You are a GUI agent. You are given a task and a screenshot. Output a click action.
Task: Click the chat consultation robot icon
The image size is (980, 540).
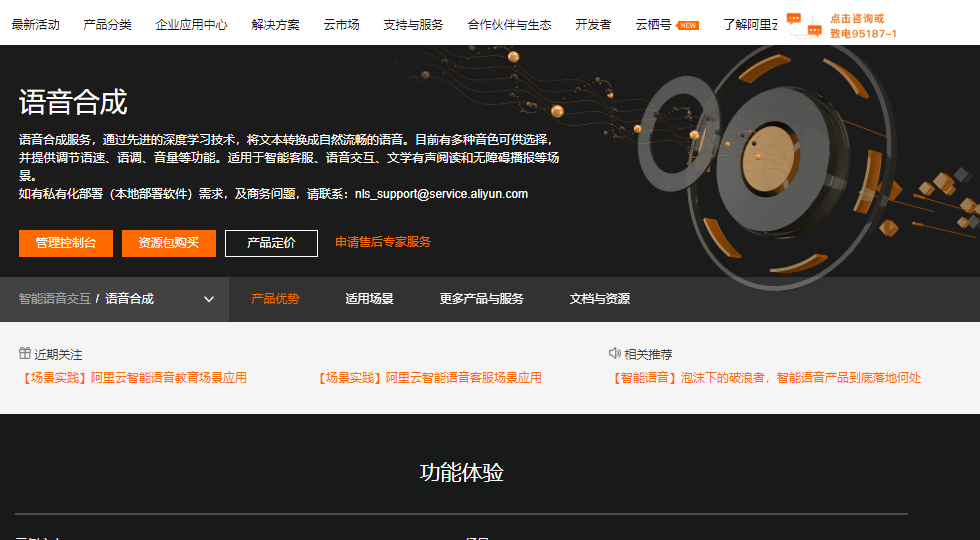804,25
